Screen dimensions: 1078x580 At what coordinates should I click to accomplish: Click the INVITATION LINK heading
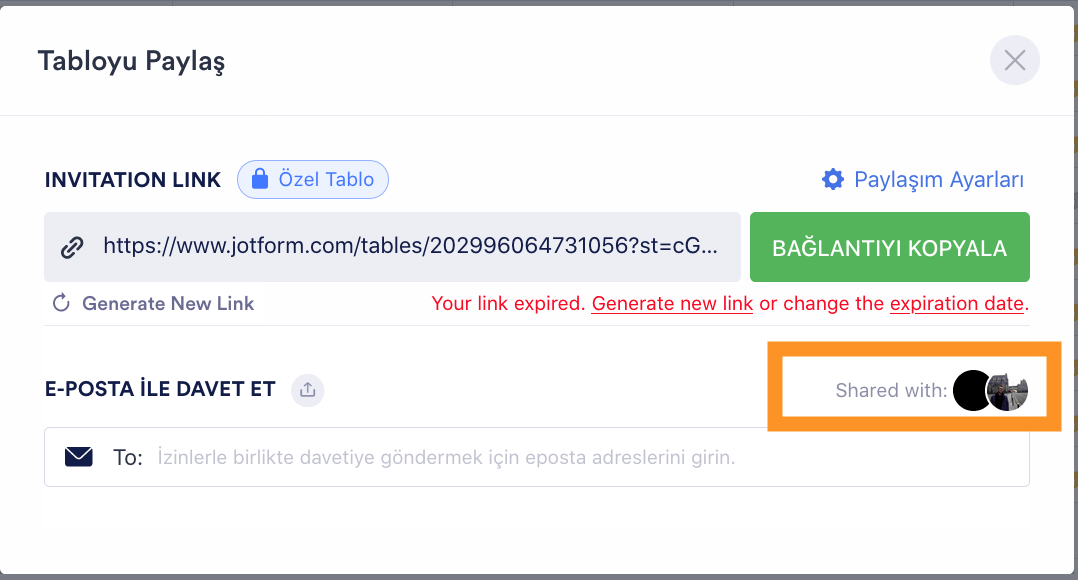point(133,180)
